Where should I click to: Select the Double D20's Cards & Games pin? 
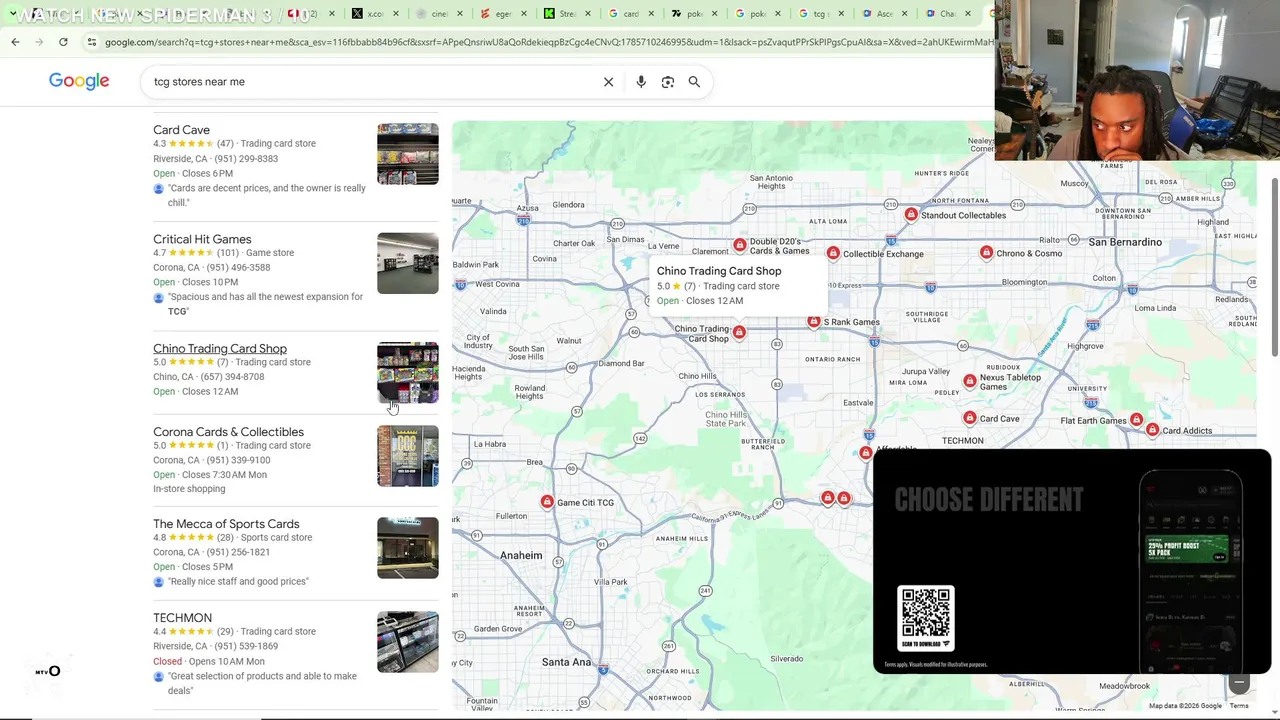click(x=739, y=245)
